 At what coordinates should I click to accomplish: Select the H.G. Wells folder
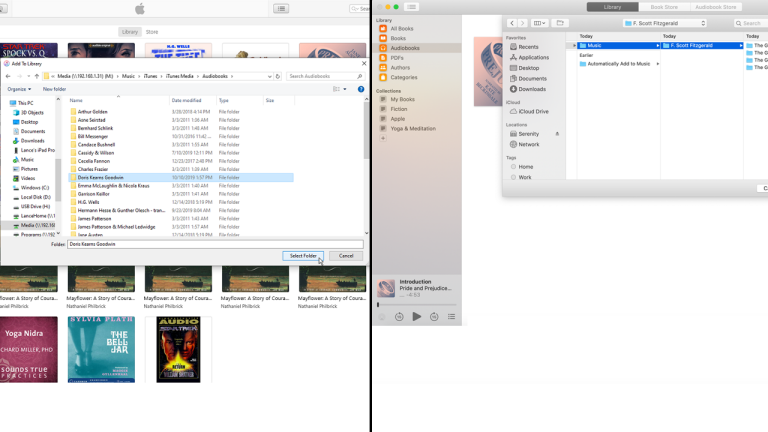[89, 202]
